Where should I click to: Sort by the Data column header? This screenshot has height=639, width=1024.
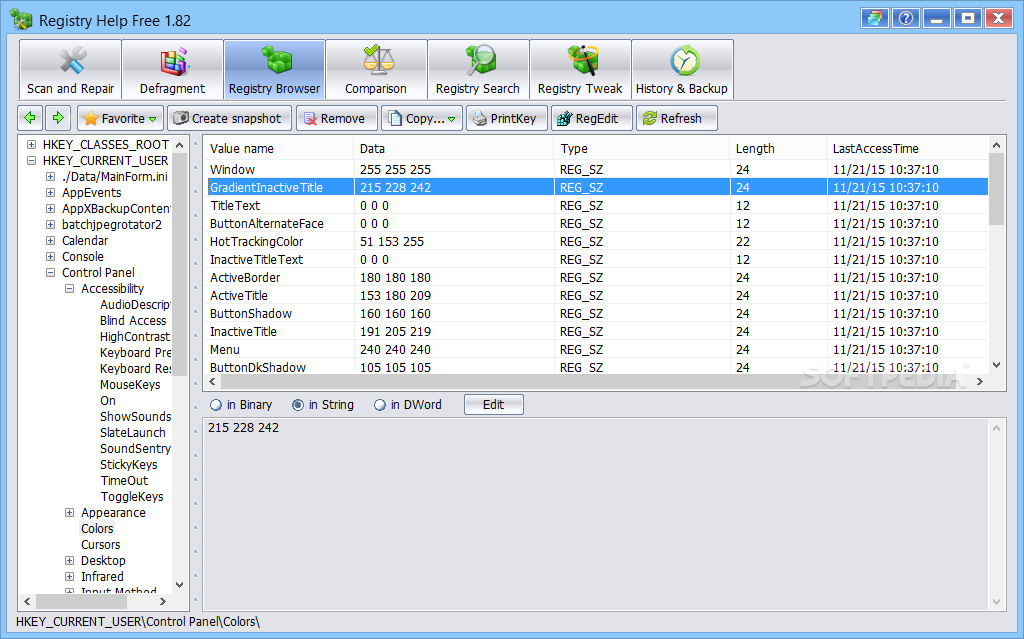click(x=453, y=148)
